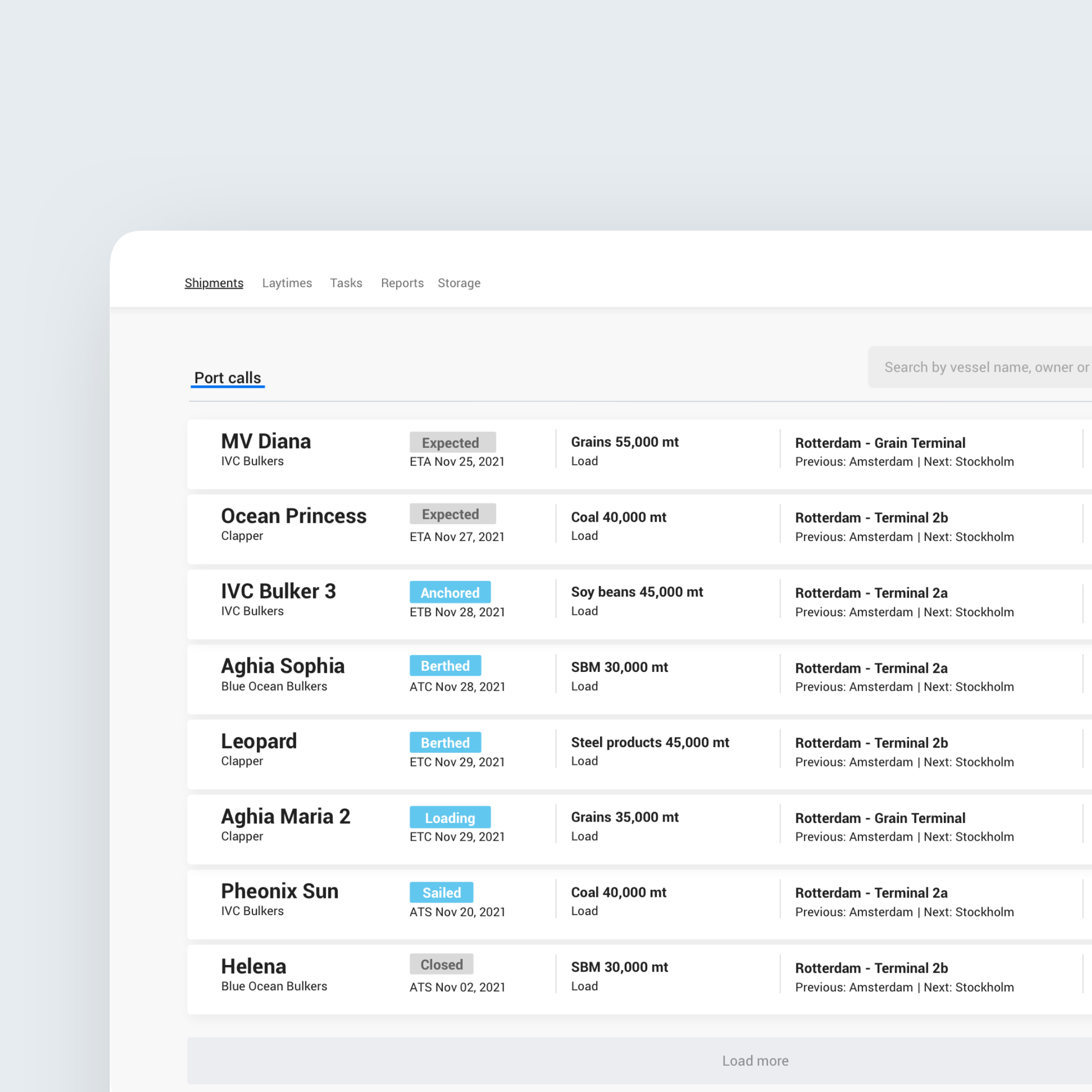The height and width of the screenshot is (1092, 1092).
Task: Open the Tasks section
Action: click(x=346, y=283)
